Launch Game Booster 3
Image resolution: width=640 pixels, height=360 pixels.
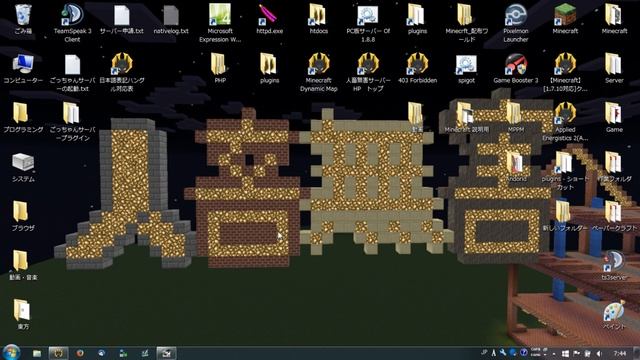click(x=516, y=68)
